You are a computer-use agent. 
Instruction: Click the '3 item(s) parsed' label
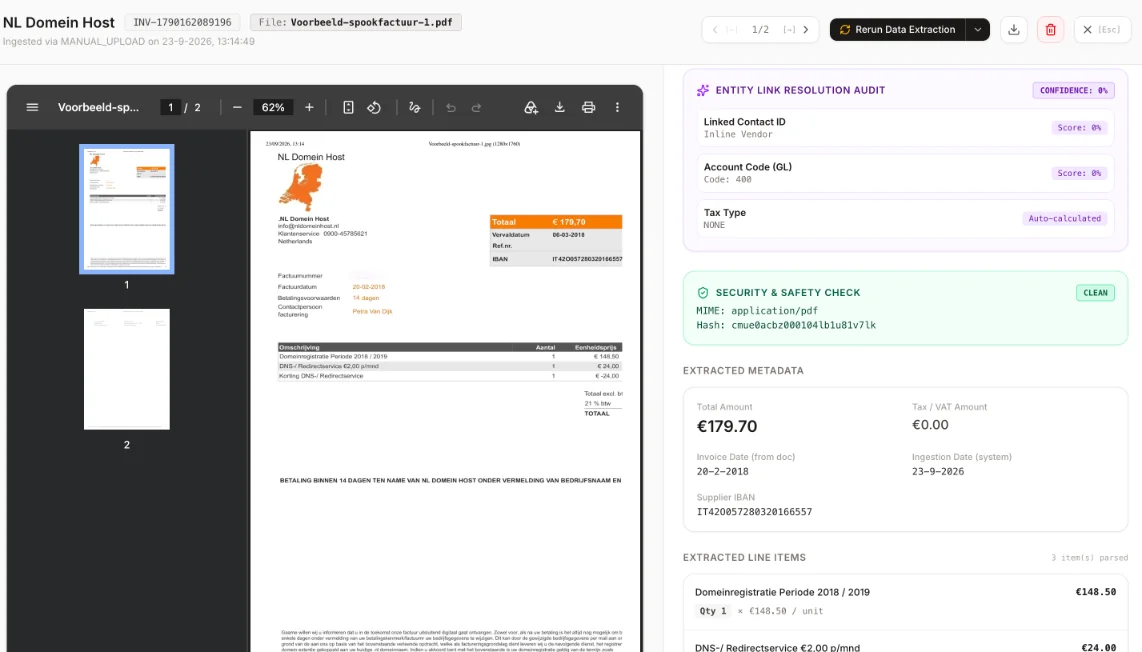point(1089,558)
